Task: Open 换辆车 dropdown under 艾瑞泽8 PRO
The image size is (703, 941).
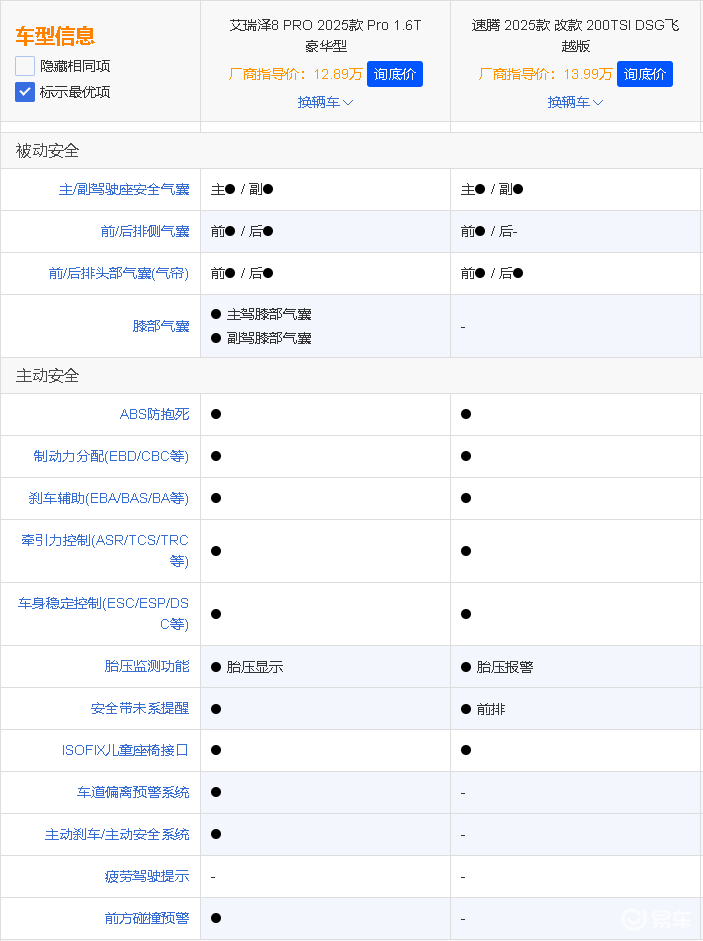Action: pos(325,102)
